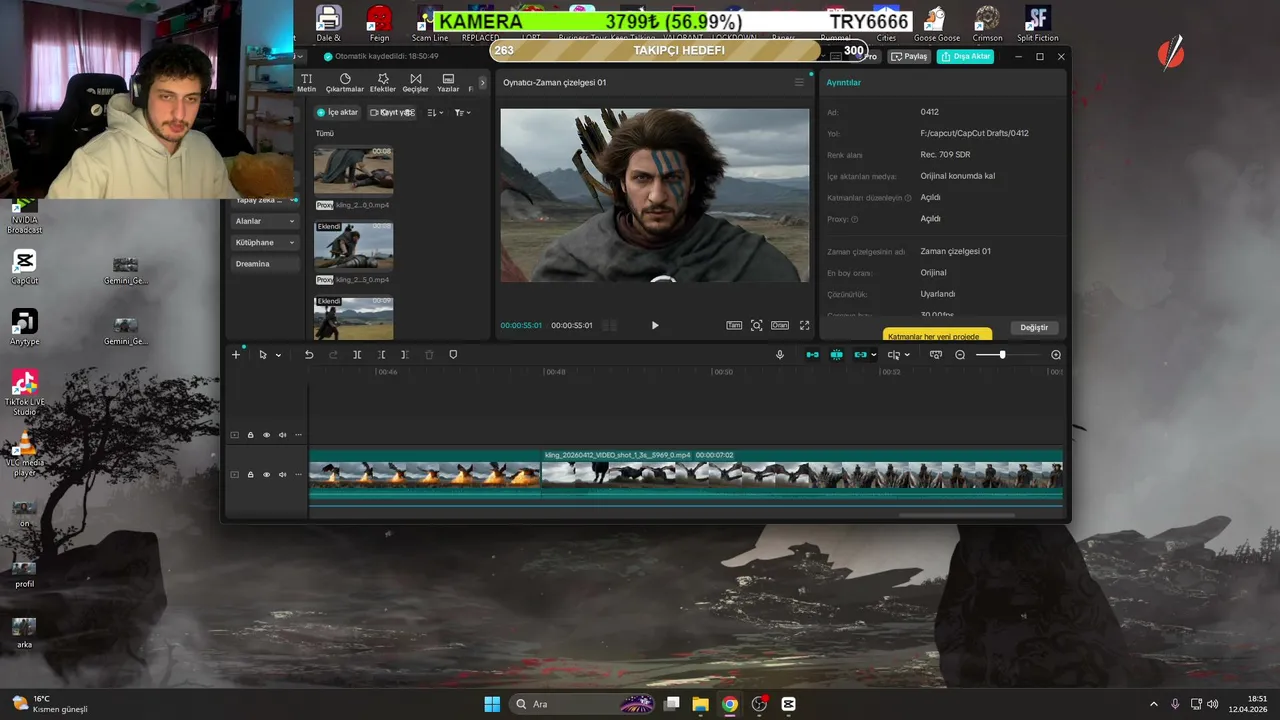Hide the upper empty track with eye icon
This screenshot has width=1280, height=720.
[x=266, y=435]
